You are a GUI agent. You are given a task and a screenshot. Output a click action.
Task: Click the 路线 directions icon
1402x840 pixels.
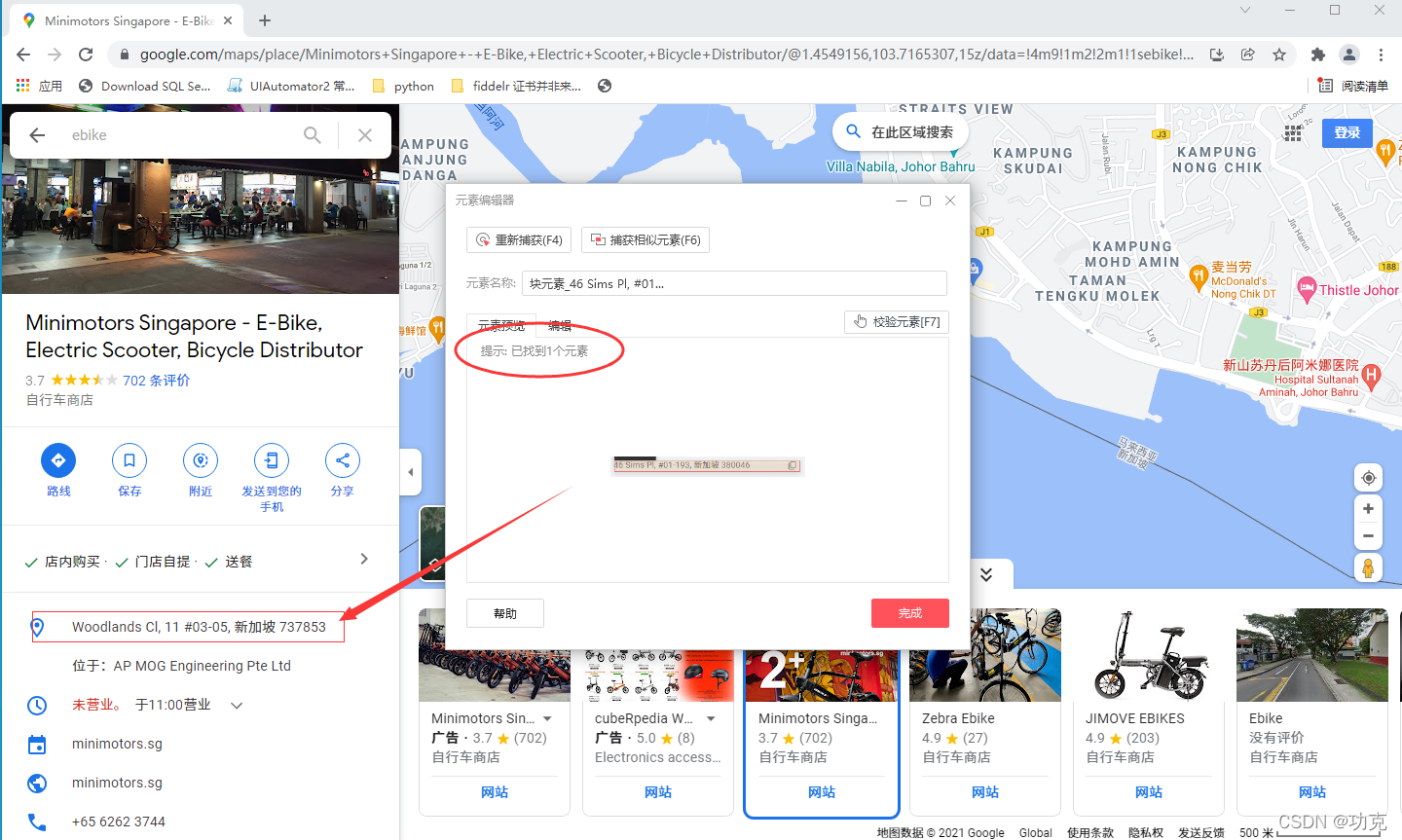coord(58,460)
